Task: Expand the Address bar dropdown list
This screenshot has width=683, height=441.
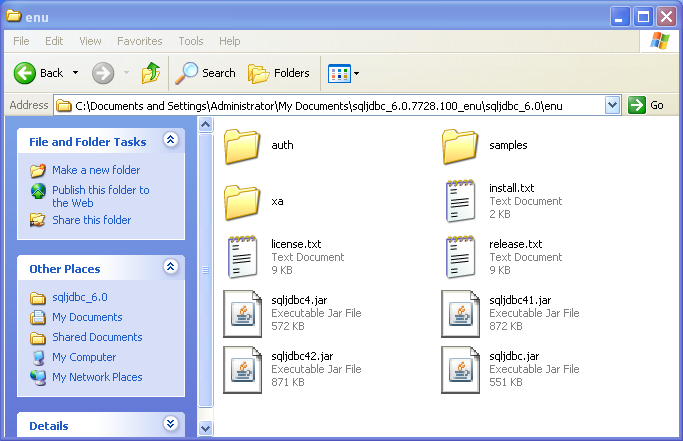Action: (612, 105)
